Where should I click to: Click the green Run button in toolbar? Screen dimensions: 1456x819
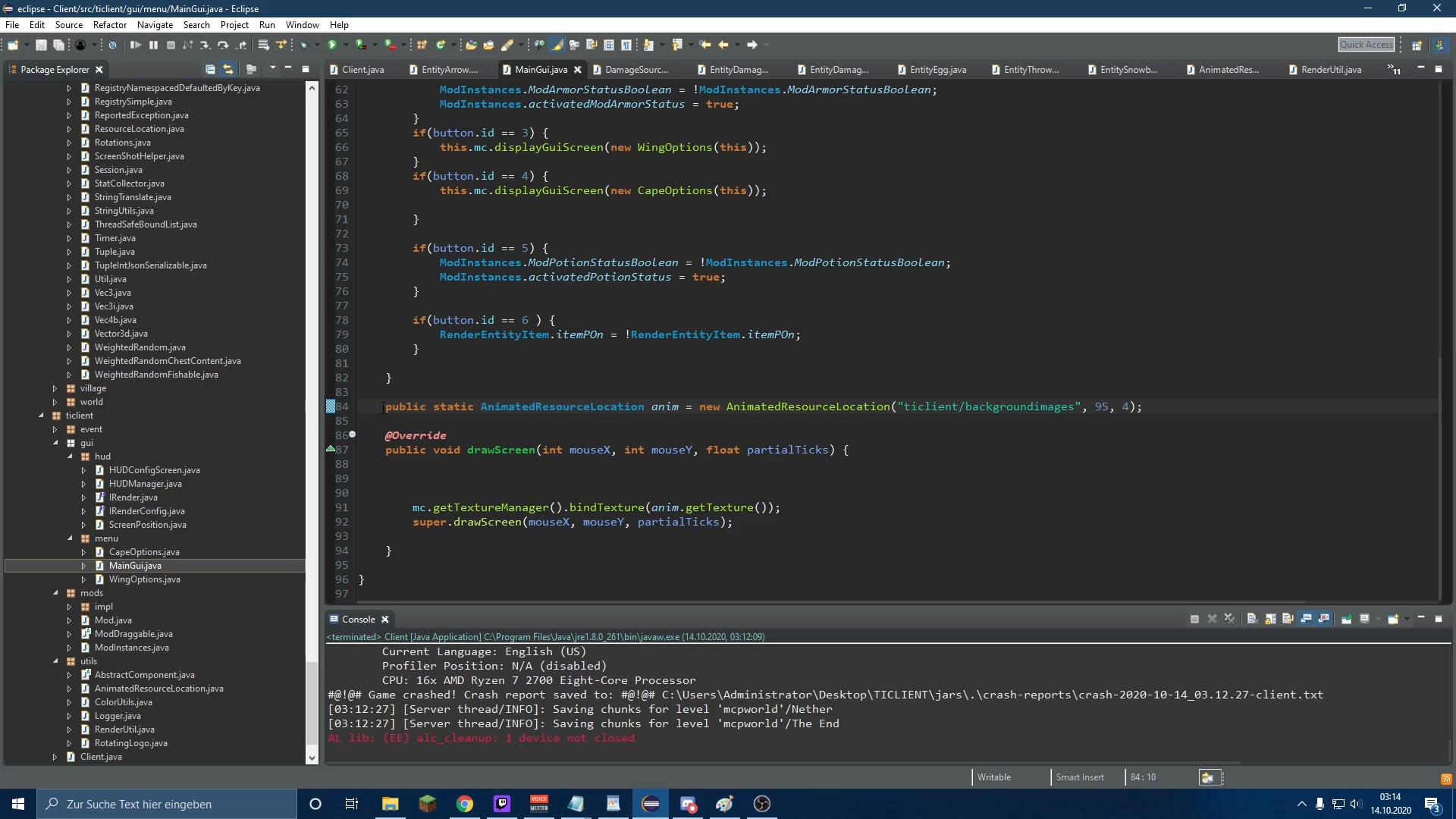point(331,45)
